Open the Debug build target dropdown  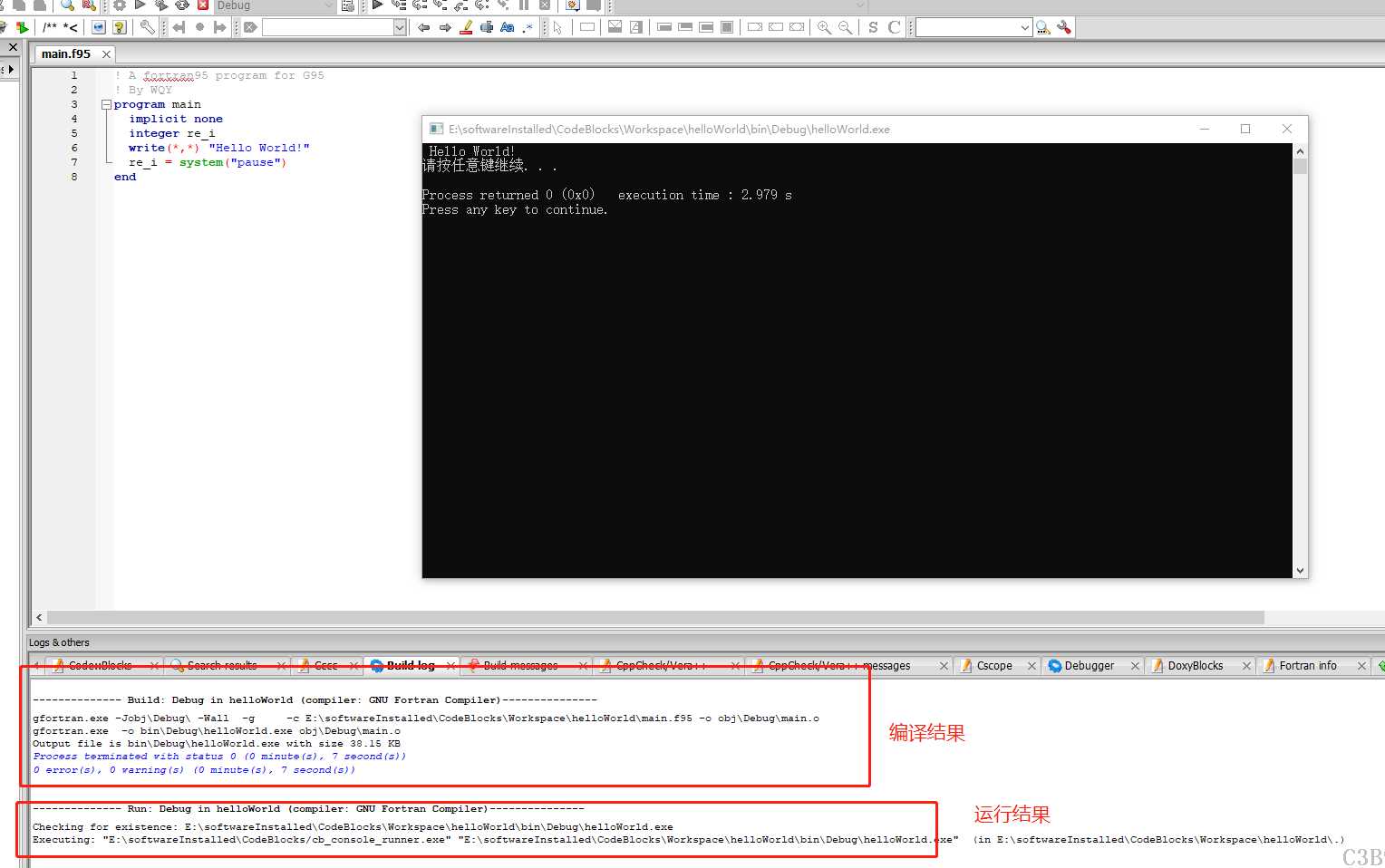[275, 5]
